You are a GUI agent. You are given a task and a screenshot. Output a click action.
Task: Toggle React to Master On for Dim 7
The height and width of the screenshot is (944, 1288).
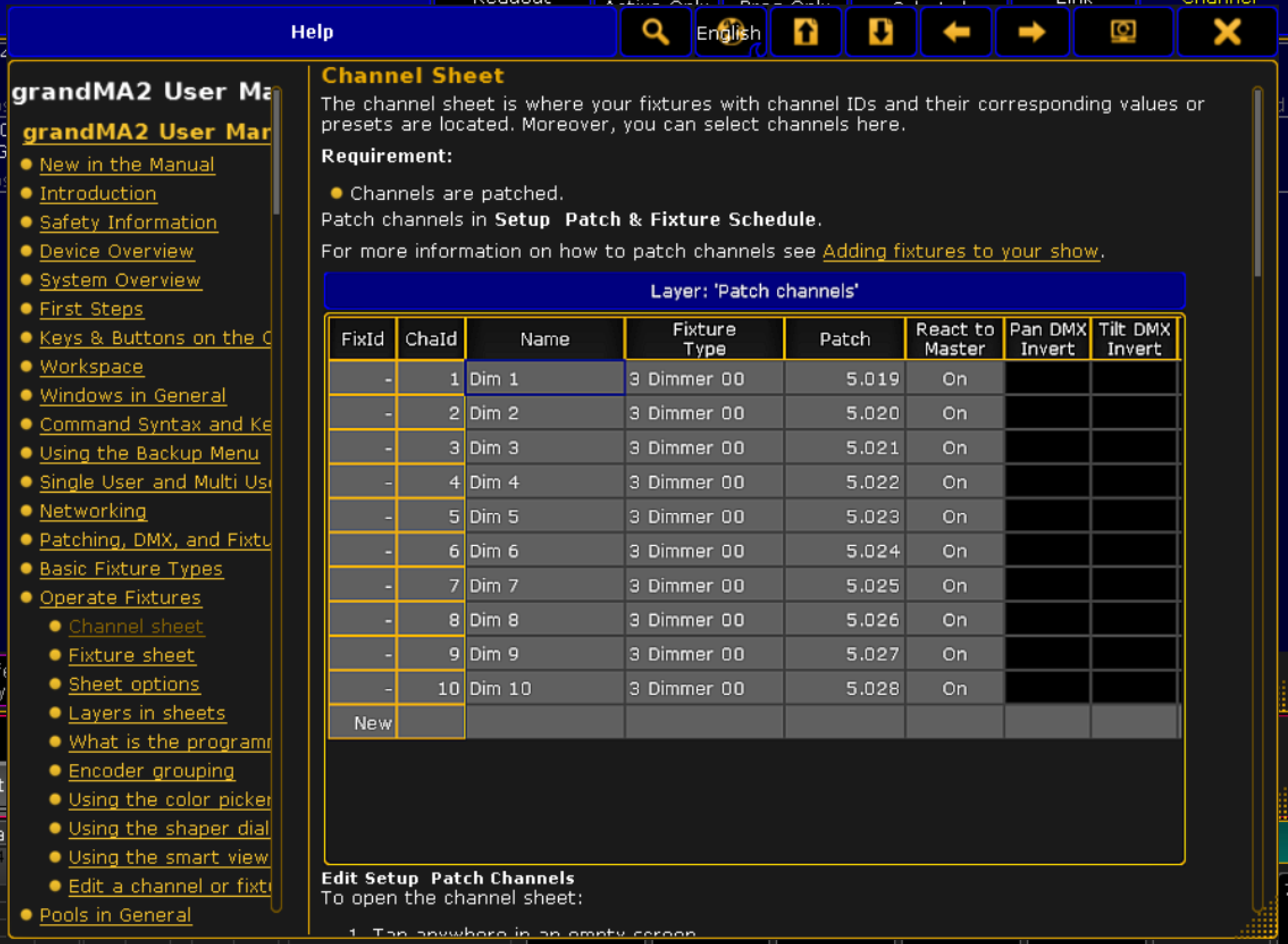(x=955, y=586)
